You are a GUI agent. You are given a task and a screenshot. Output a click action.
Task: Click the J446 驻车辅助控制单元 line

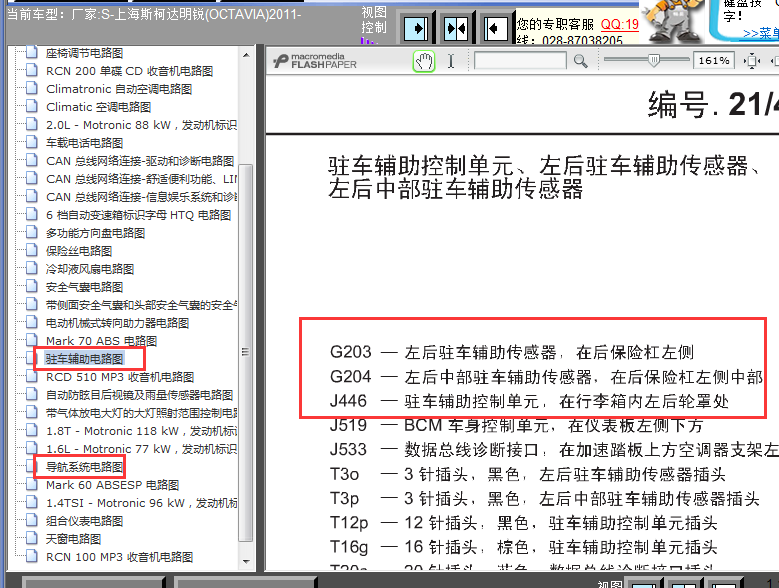pyautogui.click(x=529, y=401)
